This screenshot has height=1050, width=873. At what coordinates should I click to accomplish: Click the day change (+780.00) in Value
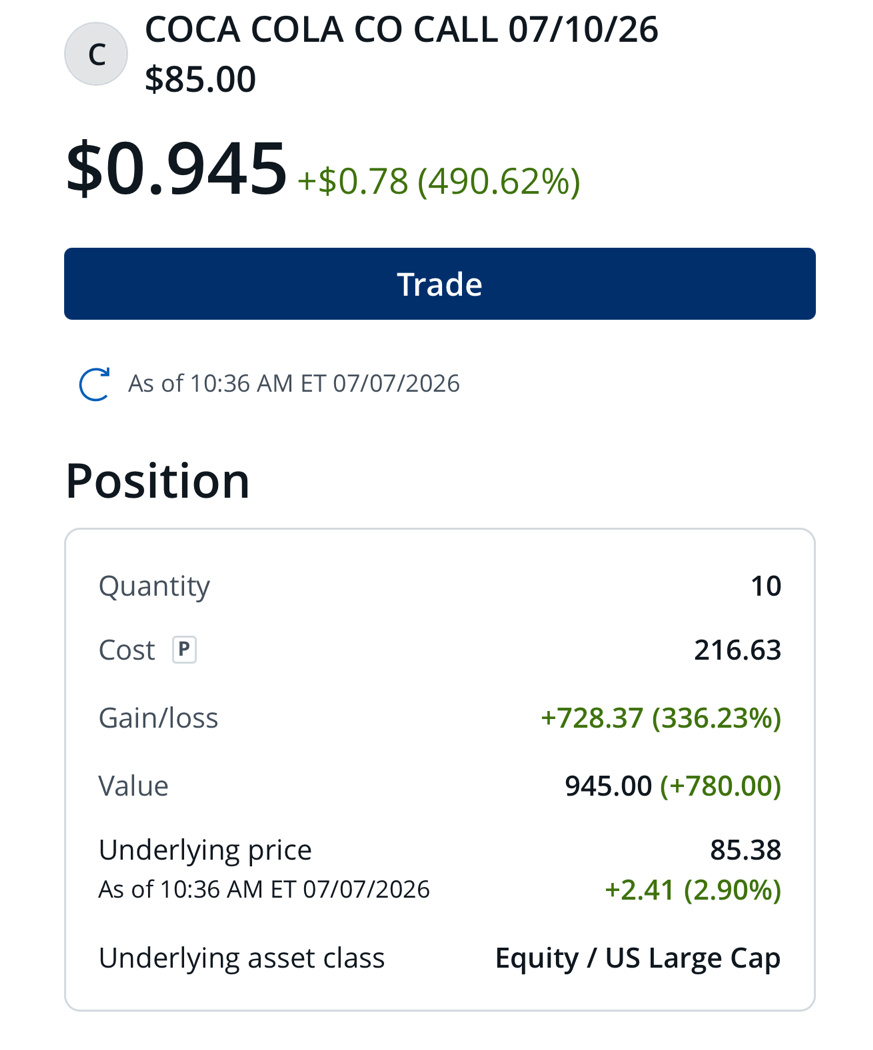pos(721,786)
